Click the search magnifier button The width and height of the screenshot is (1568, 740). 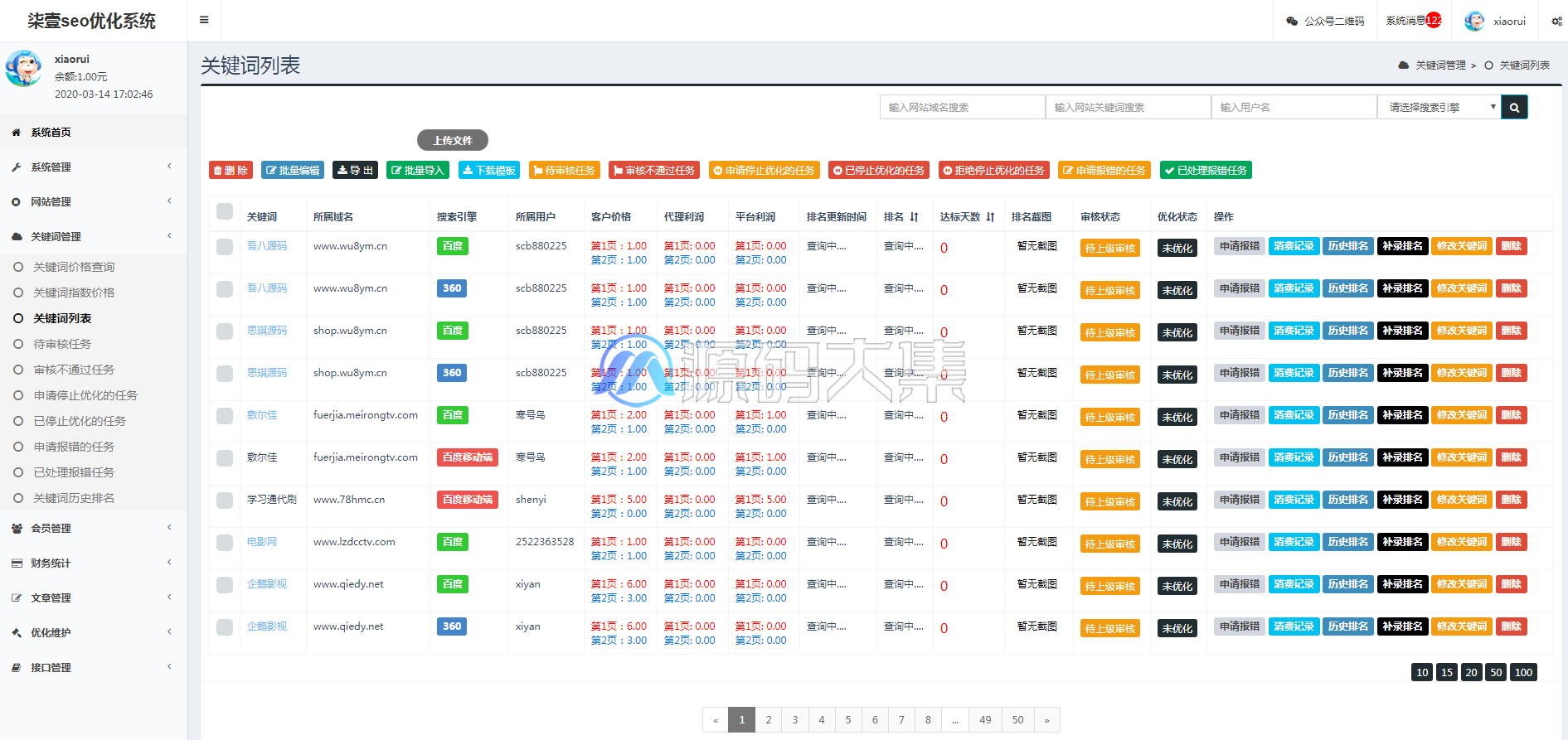coord(1514,107)
